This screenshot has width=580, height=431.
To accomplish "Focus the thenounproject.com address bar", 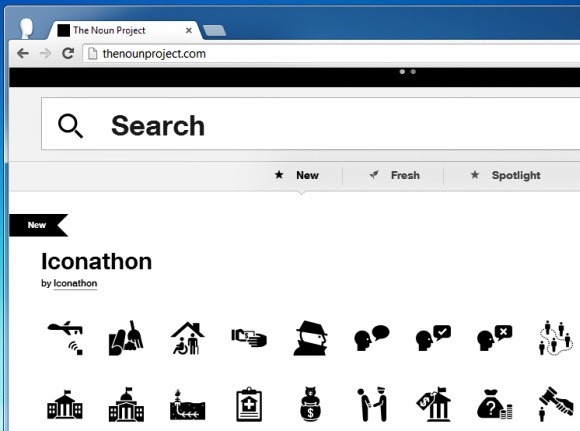I will tap(331, 54).
